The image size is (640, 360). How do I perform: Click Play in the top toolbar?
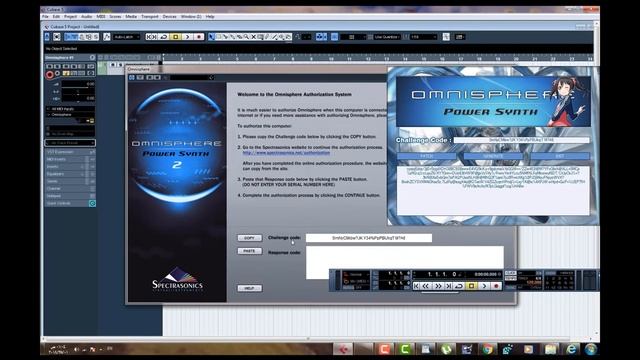click(187, 37)
